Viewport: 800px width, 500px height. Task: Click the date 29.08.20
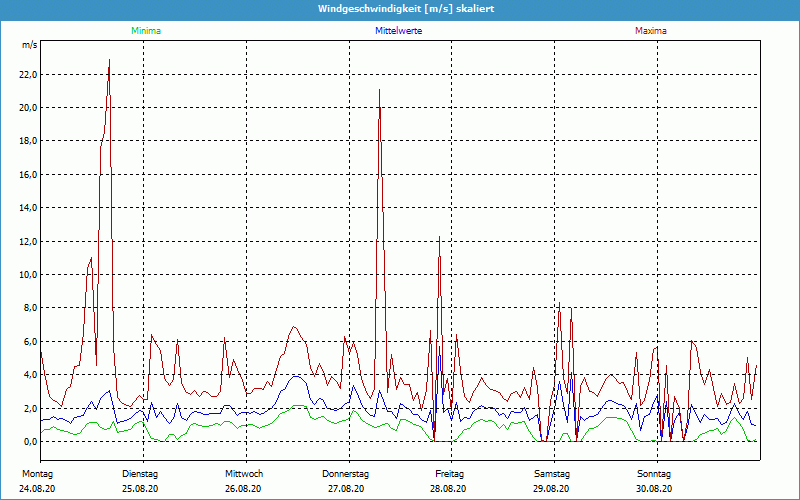tap(551, 489)
